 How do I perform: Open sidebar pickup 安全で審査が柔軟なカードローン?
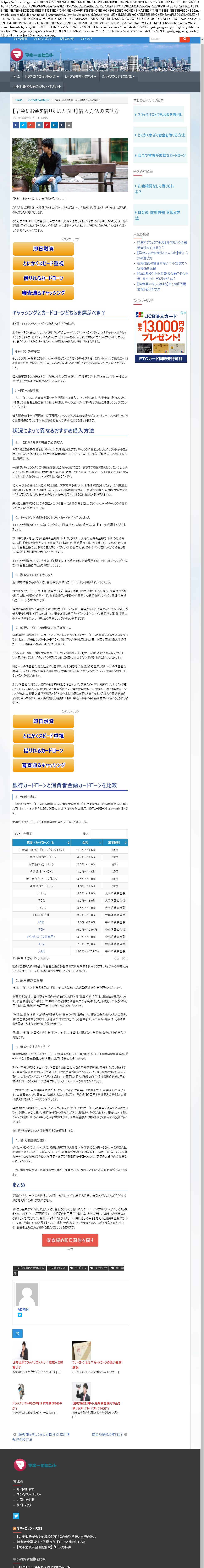[161, 155]
